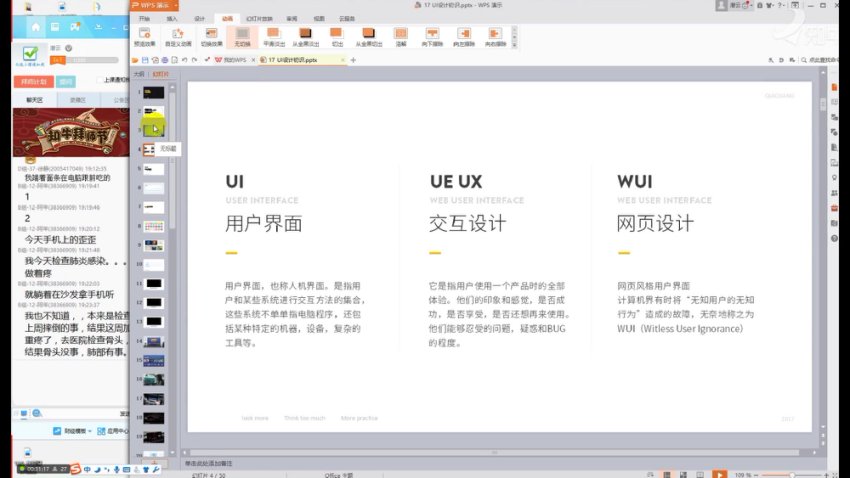850x478 pixels.
Task: Select the 无切换 no-transition effect
Action: click(241, 37)
